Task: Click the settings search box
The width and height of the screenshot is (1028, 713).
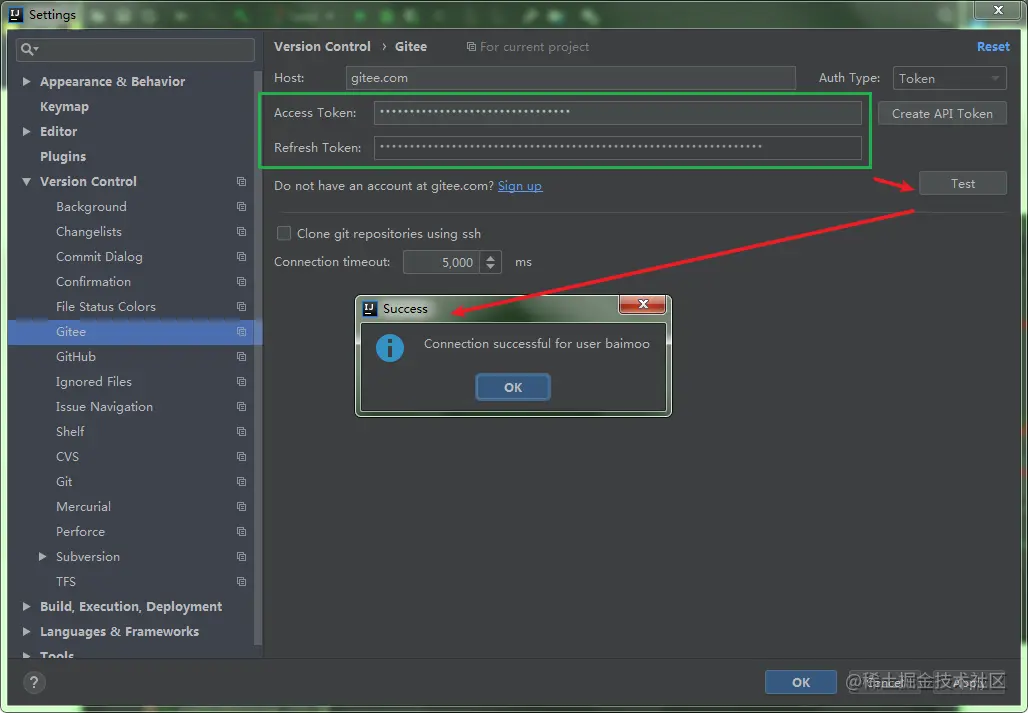Action: (x=135, y=50)
